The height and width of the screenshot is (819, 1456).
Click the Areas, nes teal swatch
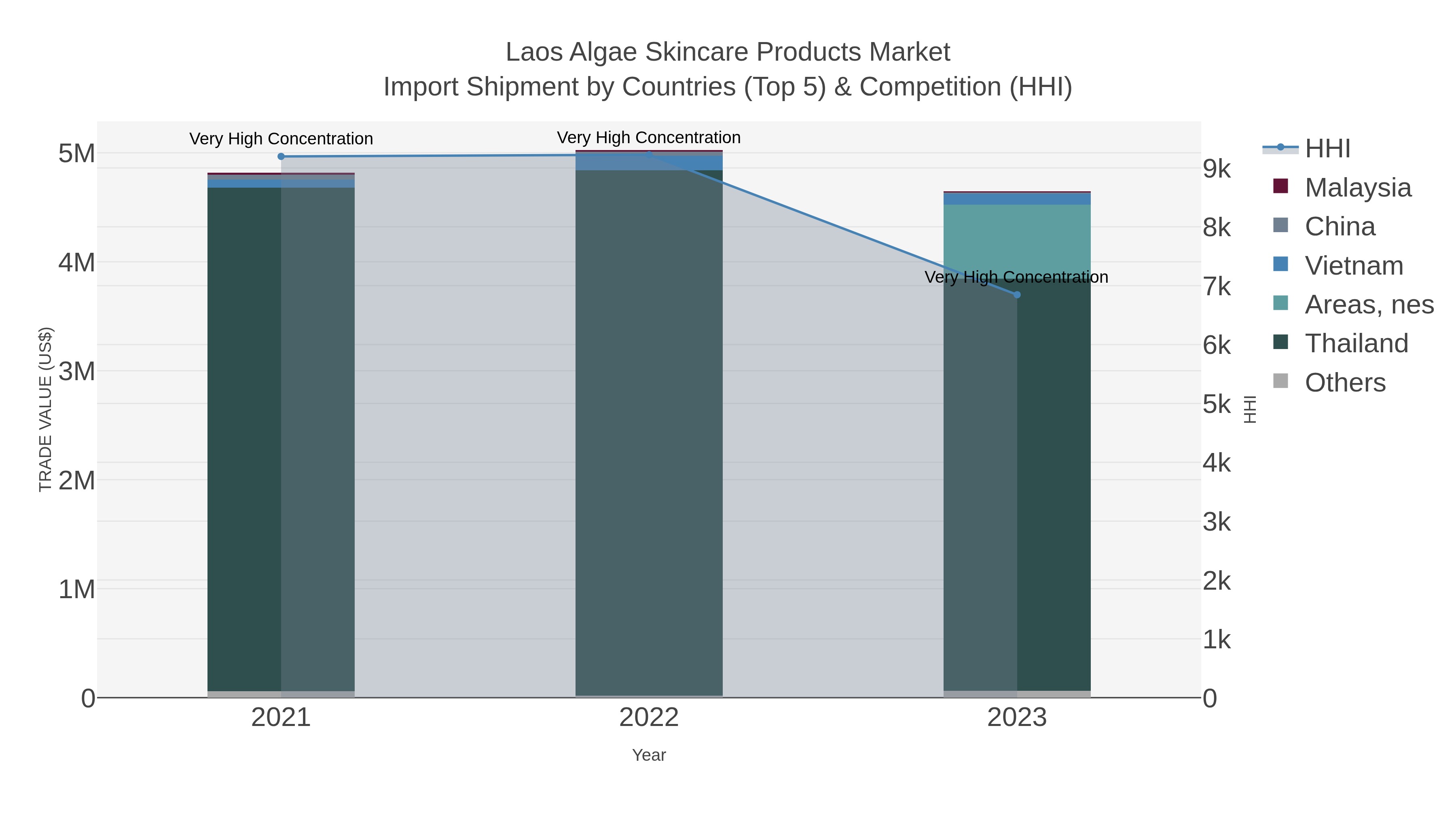[1281, 303]
